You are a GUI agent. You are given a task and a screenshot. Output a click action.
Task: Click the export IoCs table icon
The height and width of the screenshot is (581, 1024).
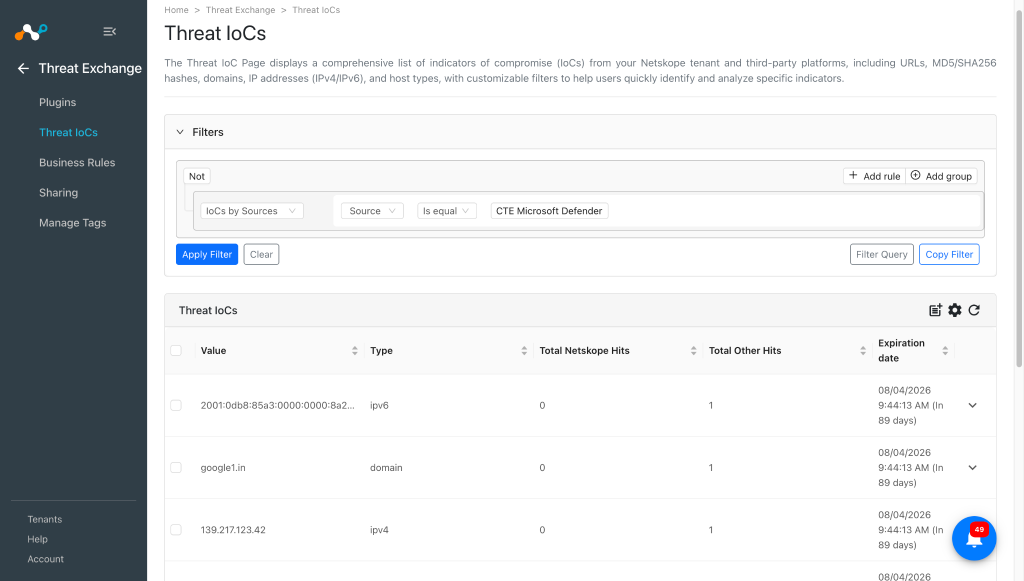pyautogui.click(x=935, y=310)
